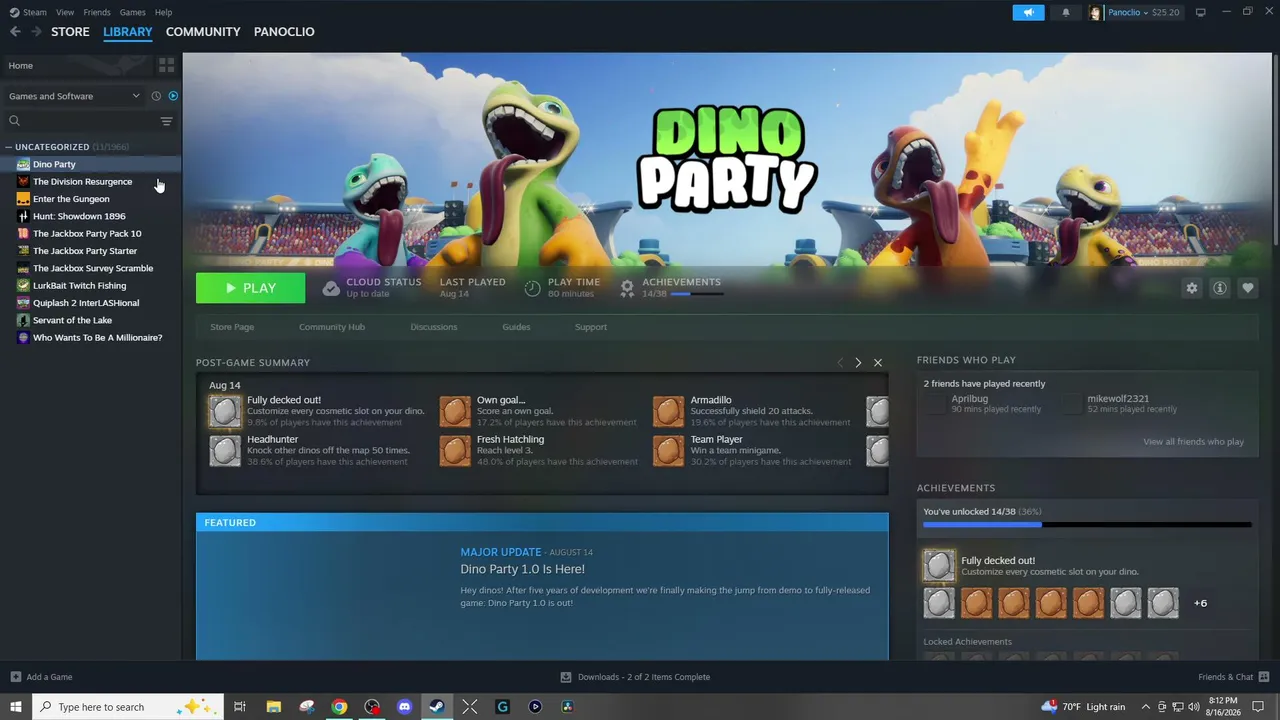This screenshot has height=720, width=1280.
Task: Open the announcements megaphone button
Action: [x=1028, y=12]
